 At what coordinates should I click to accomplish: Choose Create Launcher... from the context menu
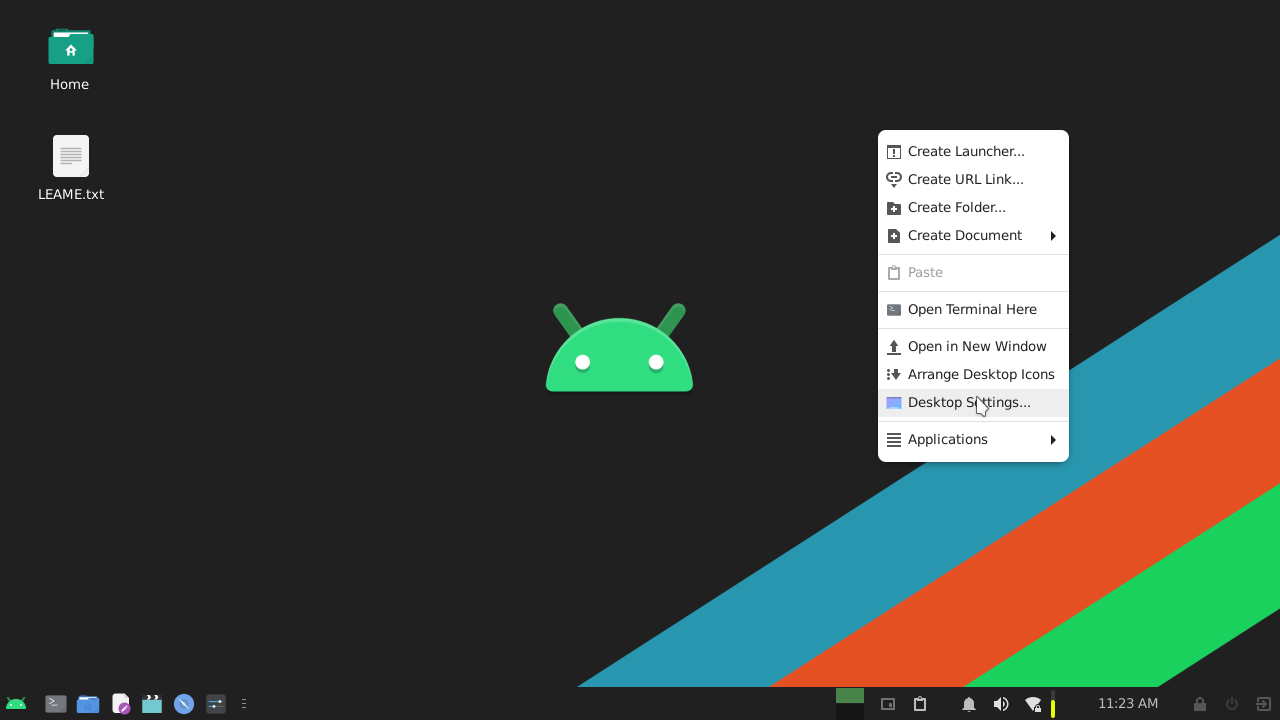tap(973, 151)
